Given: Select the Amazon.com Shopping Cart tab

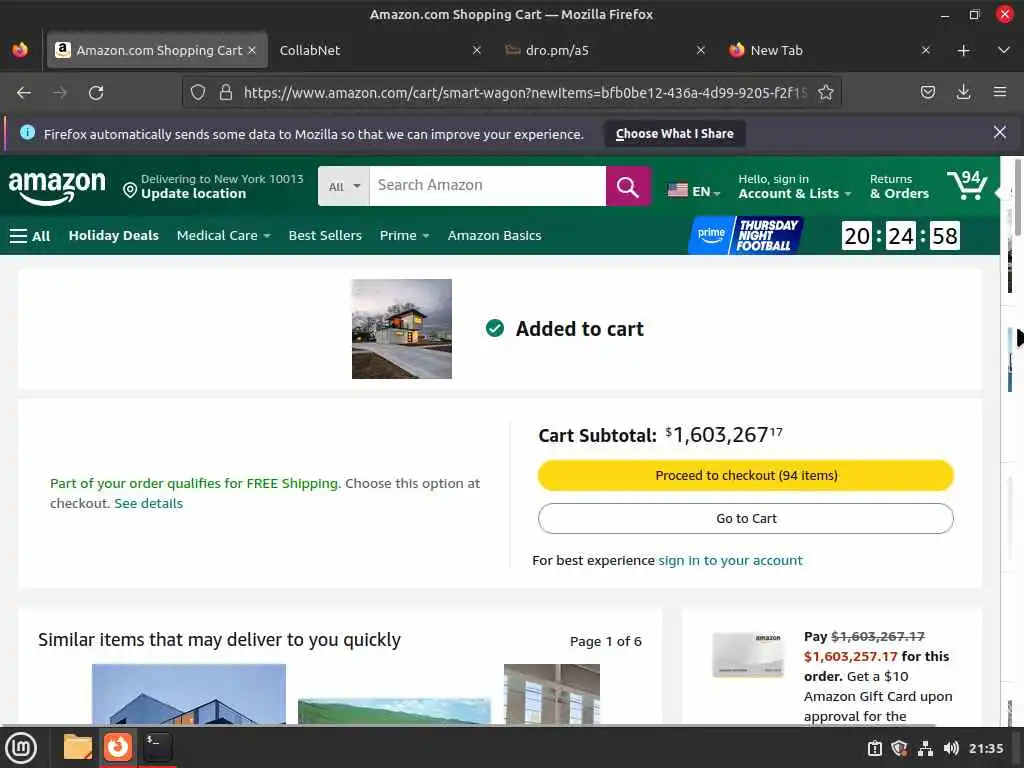Looking at the screenshot, I should (158, 50).
